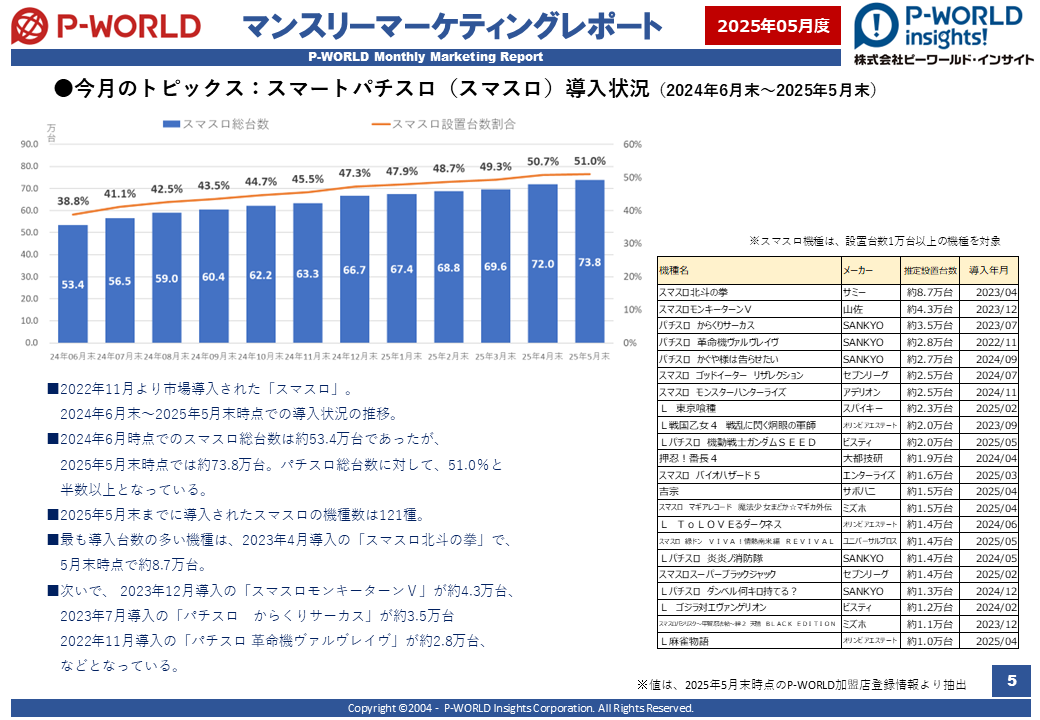Click the 47.3% data label on the line

(355, 173)
